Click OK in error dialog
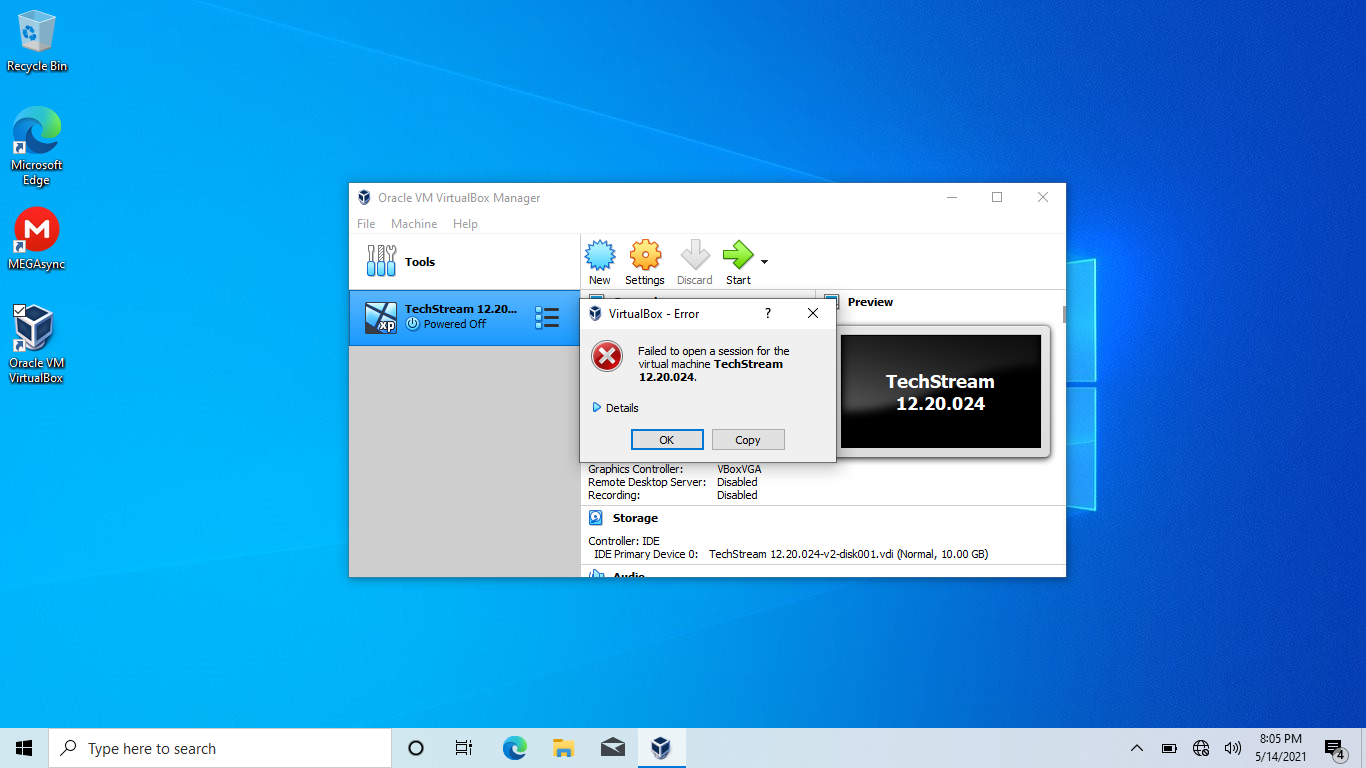This screenshot has height=768, width=1366. click(667, 440)
